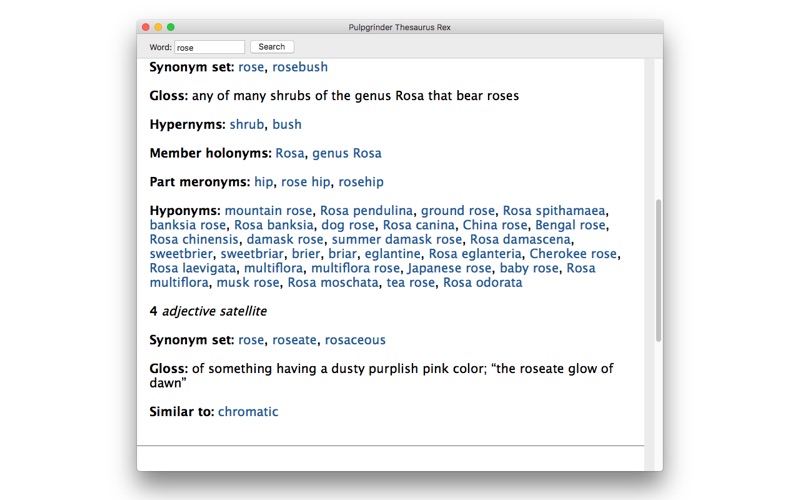Screen dimensions: 800x500
Task: Open the 'Rosa canina' link
Action: [419, 225]
